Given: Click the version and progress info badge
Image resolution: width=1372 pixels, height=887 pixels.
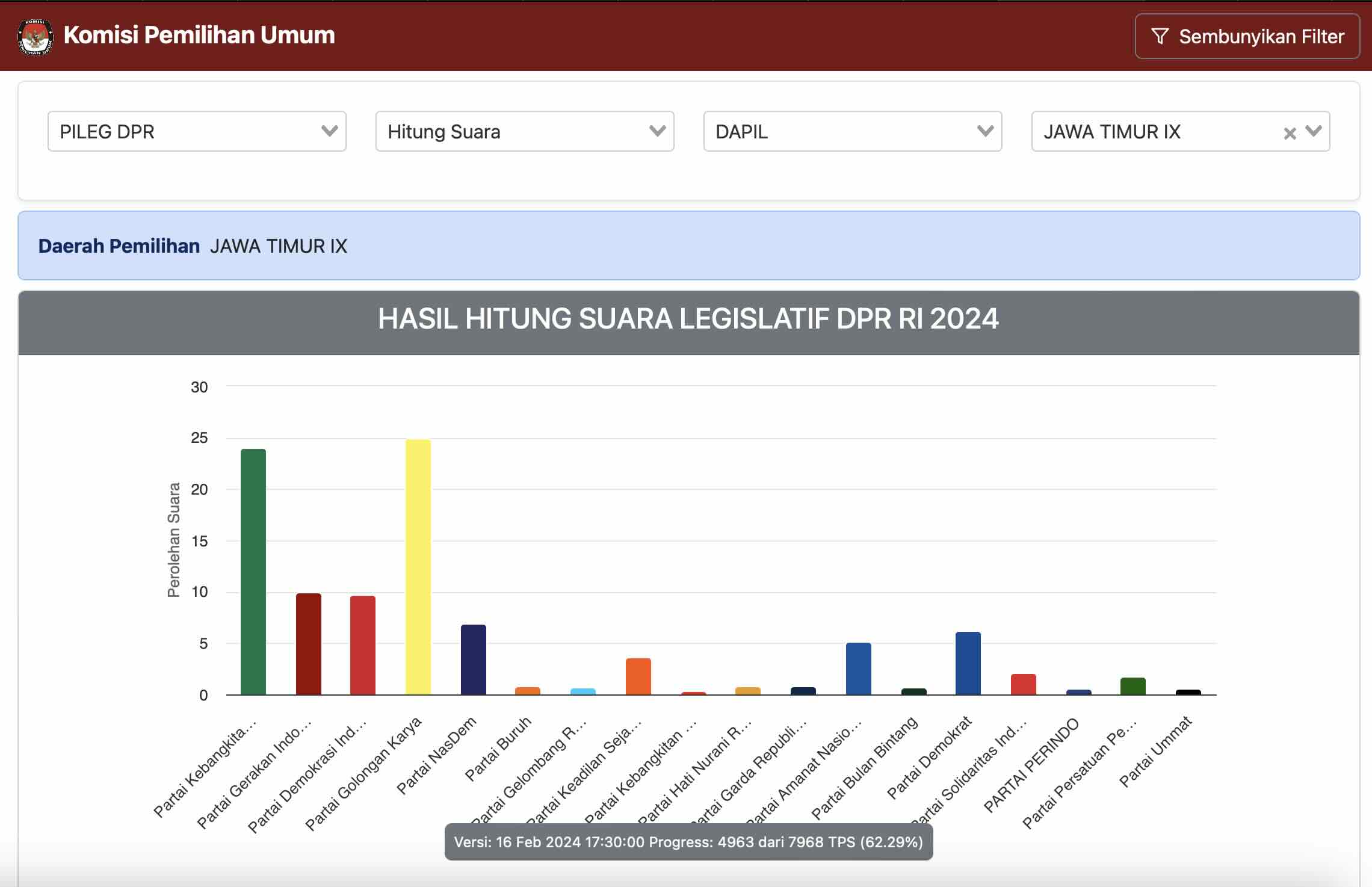Looking at the screenshot, I should [688, 841].
